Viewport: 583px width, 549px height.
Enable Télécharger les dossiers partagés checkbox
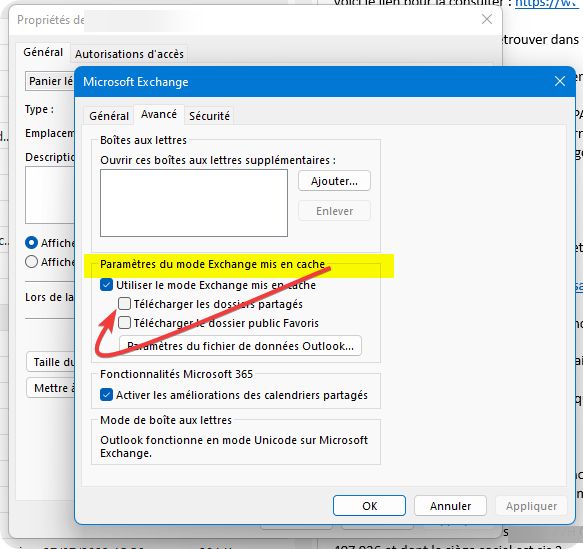125,304
